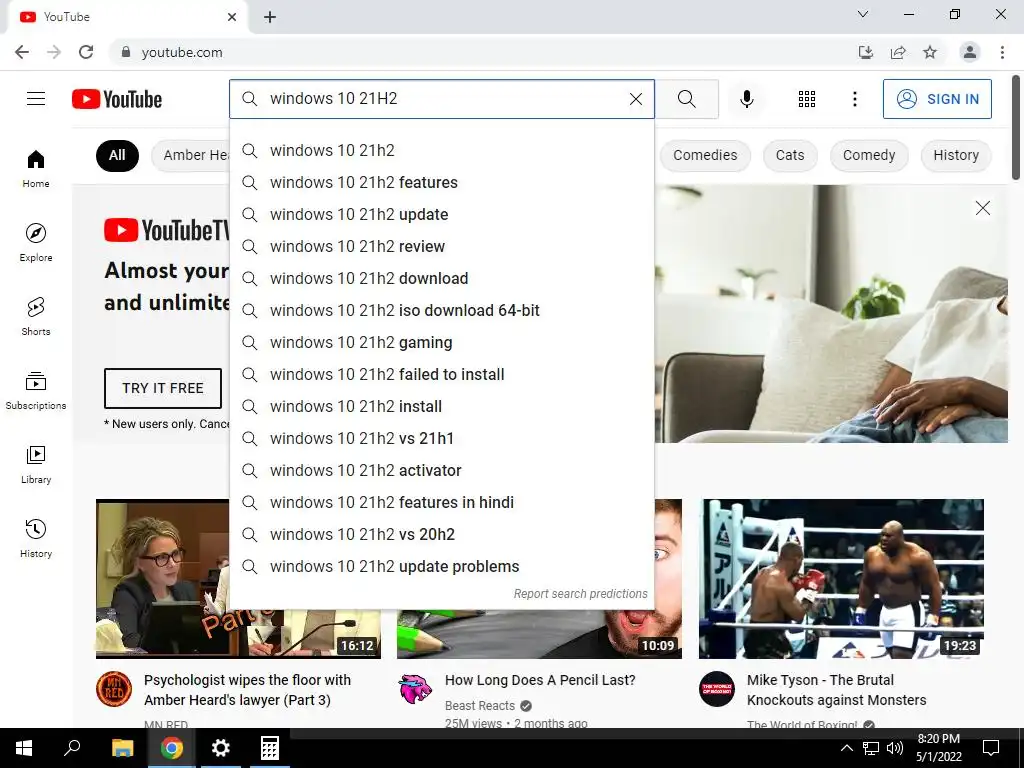1024x768 pixels.
Task: Select the History filter chip
Action: [955, 155]
